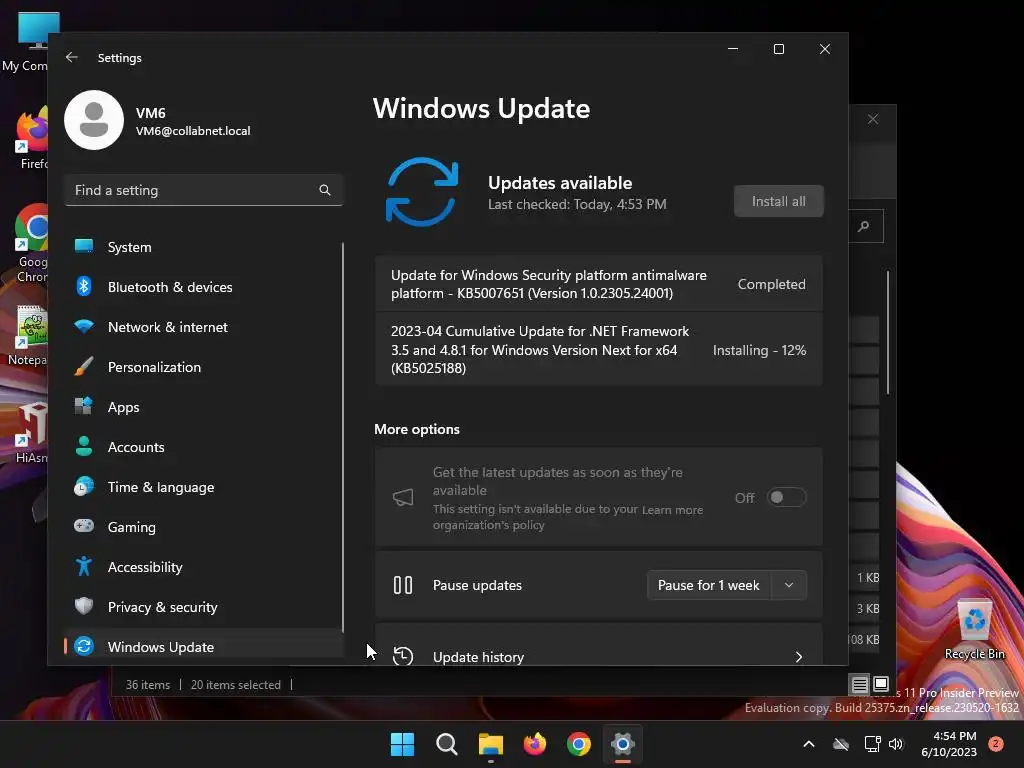This screenshot has height=768, width=1024.
Task: Switch to large icons view in File Explorer
Action: 880,684
